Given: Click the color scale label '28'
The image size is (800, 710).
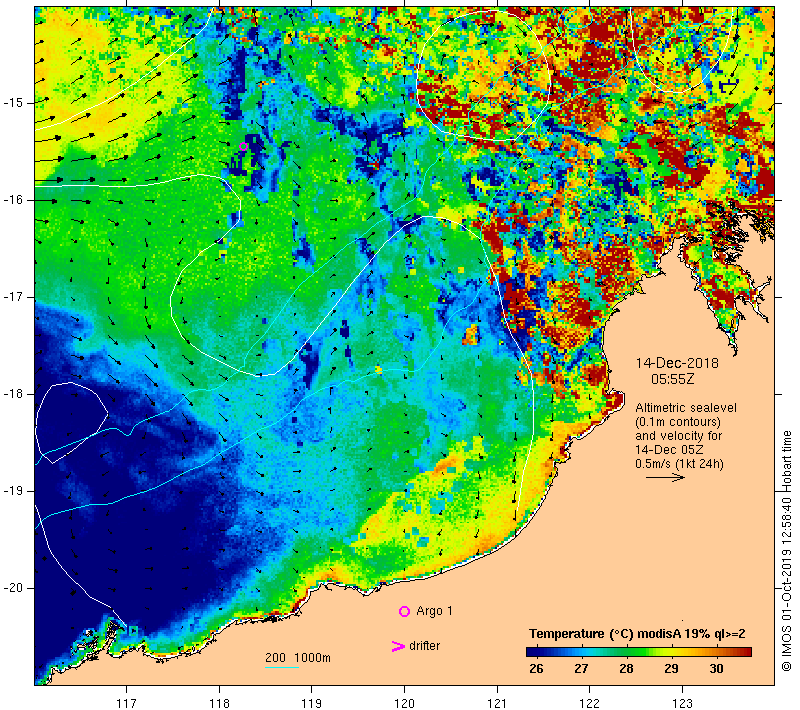Looking at the screenshot, I should coord(626,669).
